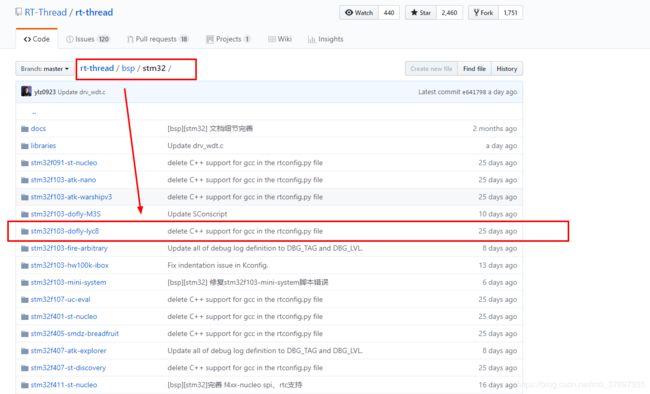
Task: Open the stm32f107-uc-eval folder
Action: tap(61, 299)
